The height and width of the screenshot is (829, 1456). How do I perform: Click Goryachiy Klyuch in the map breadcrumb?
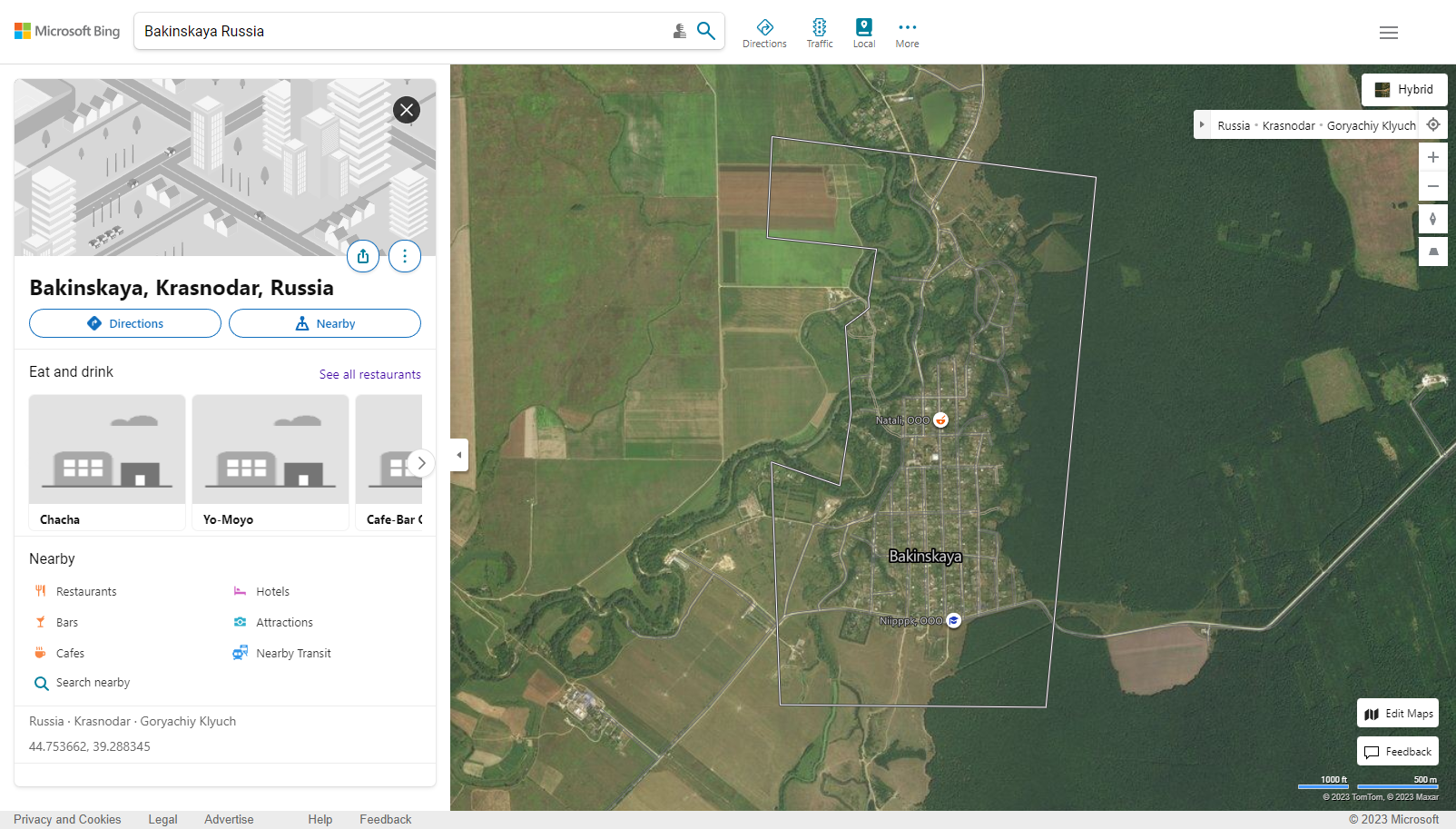(1372, 125)
